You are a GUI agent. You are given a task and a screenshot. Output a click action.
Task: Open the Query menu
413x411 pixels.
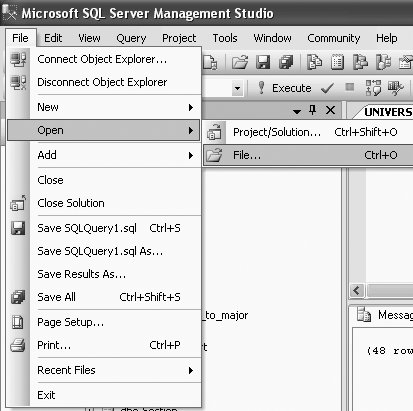tap(131, 38)
